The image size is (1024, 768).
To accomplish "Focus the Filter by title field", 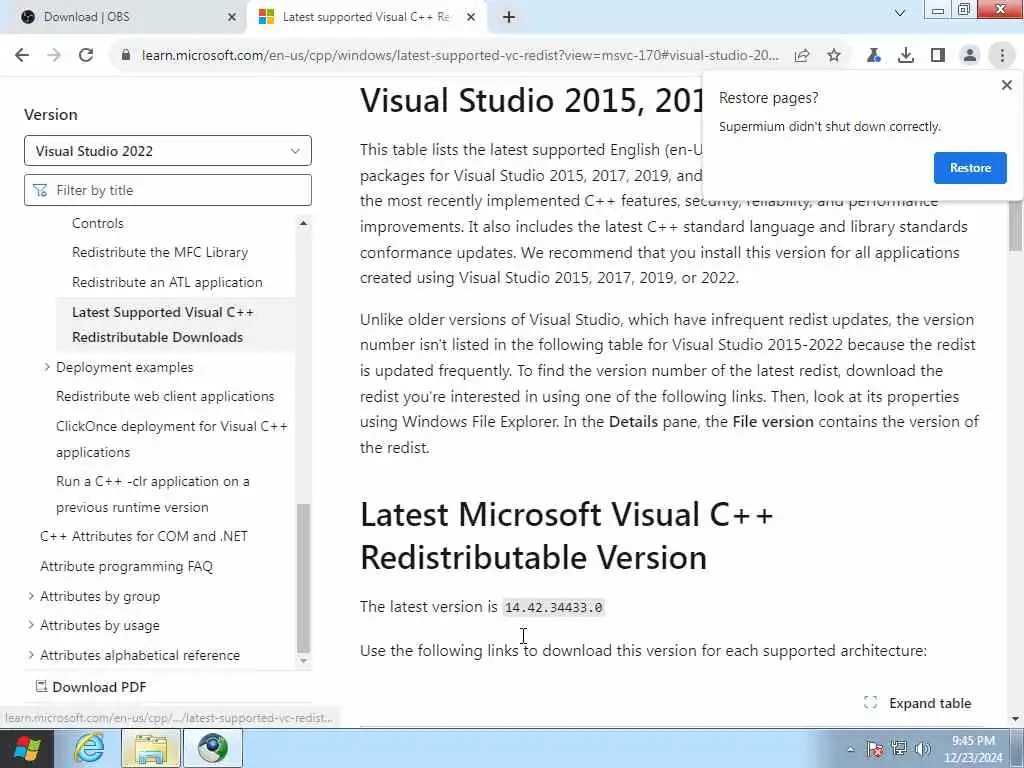I will pos(168,190).
